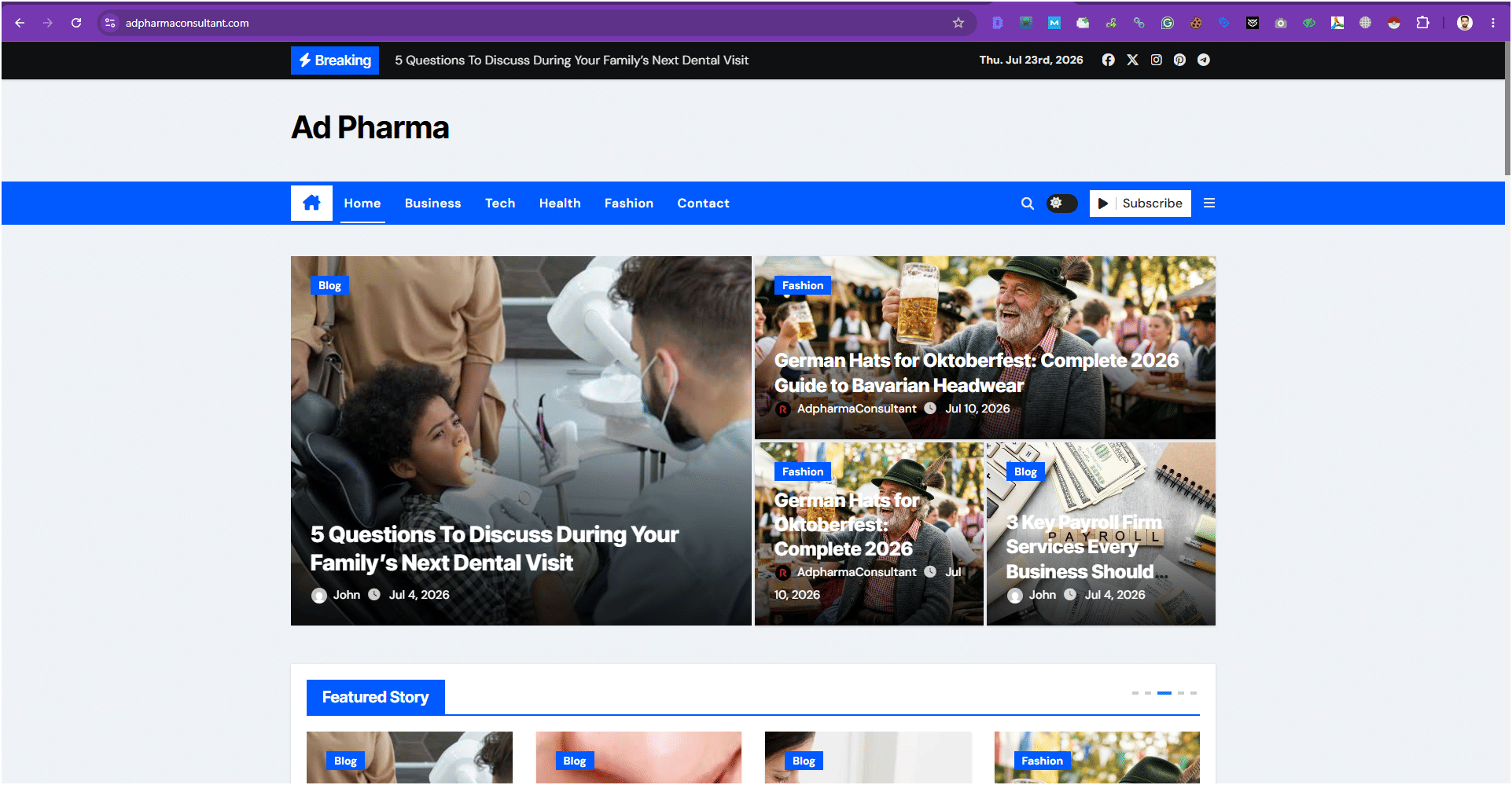Open Chrome three-dot menu
The width and height of the screenshot is (1512, 785).
1493,23
